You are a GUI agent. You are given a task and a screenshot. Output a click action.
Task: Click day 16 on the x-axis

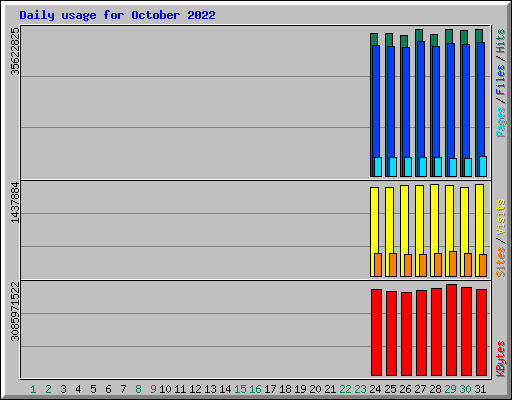[x=255, y=389]
